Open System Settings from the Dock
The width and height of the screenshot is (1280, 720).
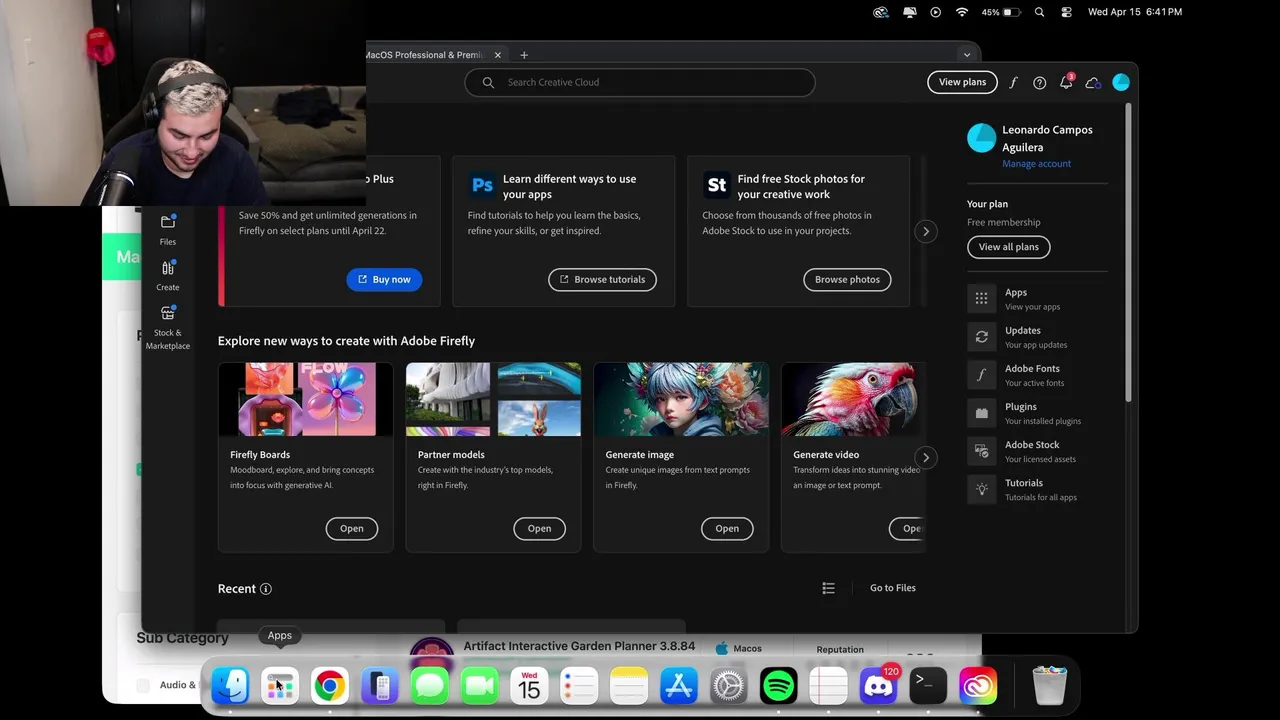point(728,686)
